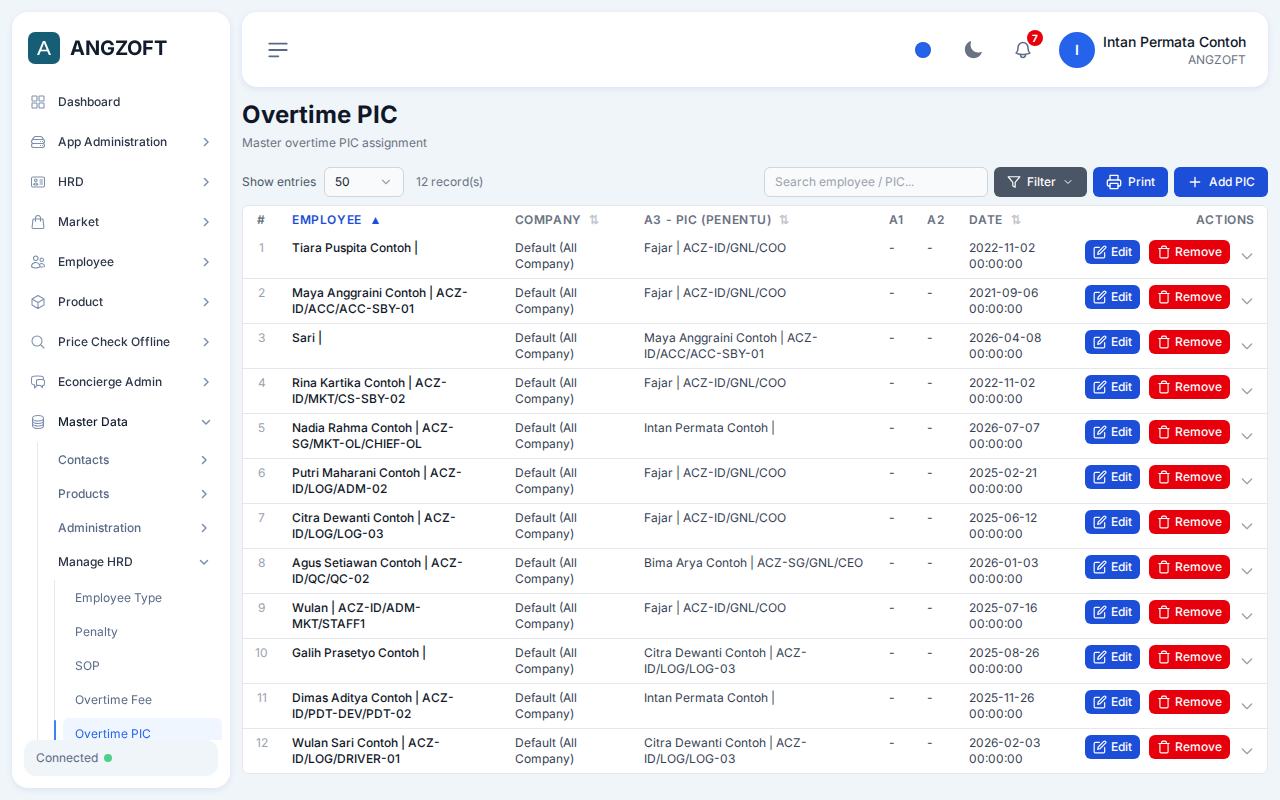The image size is (1280, 800).
Task: Open the Filter dropdown
Action: 1040,182
